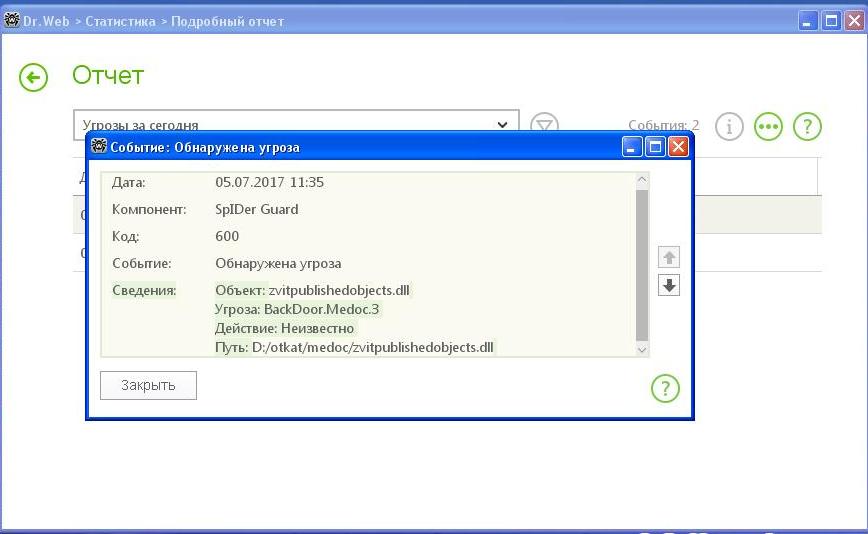868x534 pixels.
Task: Minimize the main Dr.Web window
Action: click(x=808, y=21)
